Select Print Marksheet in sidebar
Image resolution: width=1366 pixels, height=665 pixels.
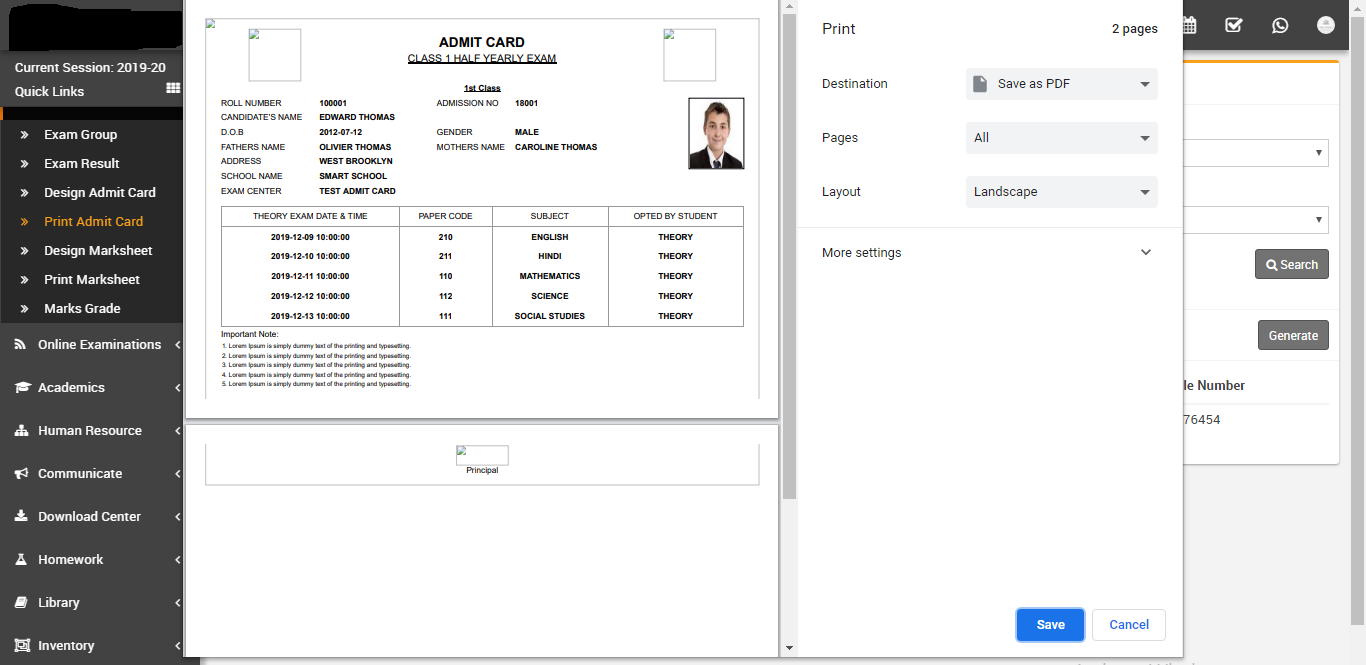[x=92, y=280]
